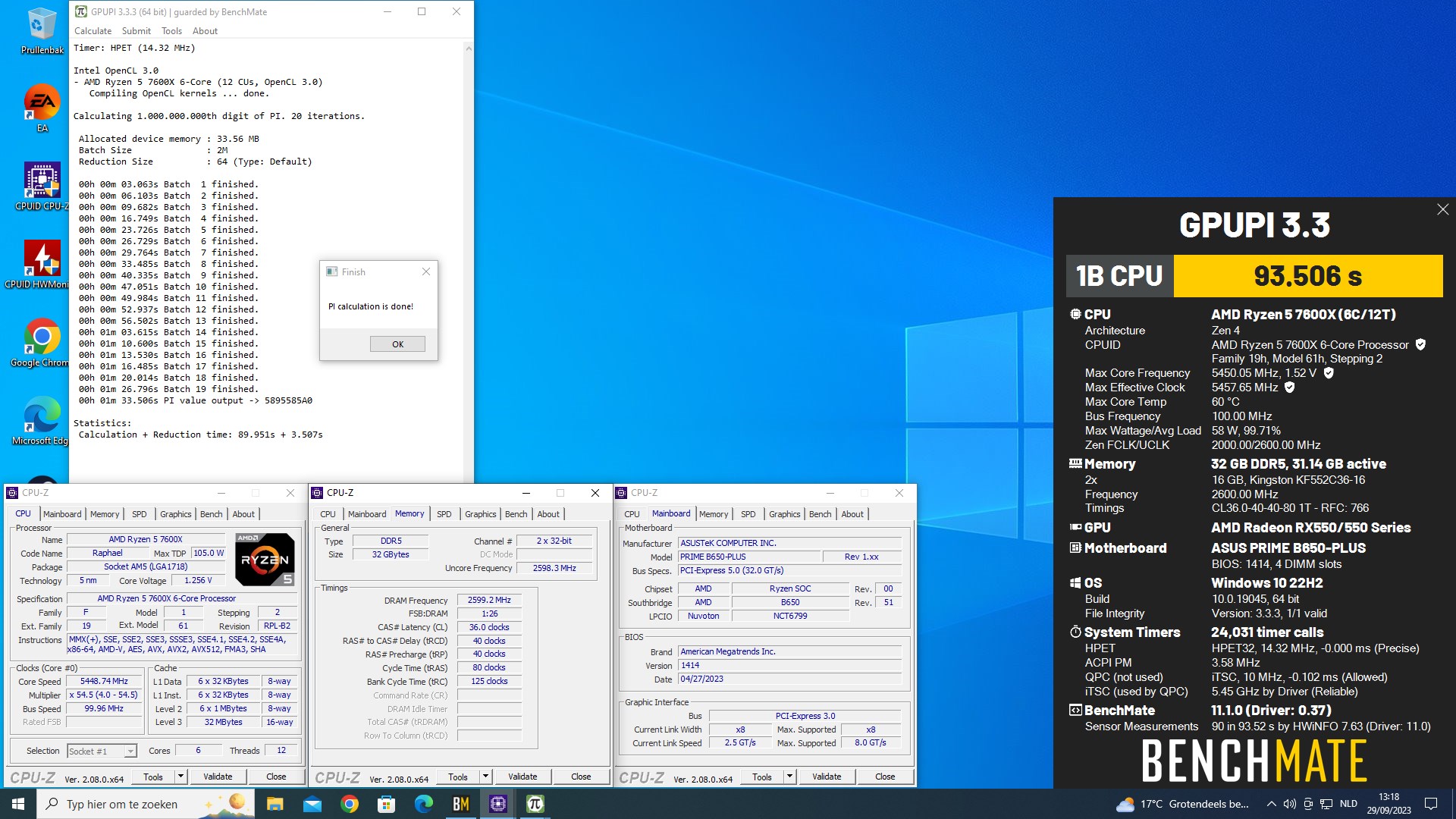Switch to Graphics tab in right CPU-Z
Image resolution: width=1456 pixels, height=819 pixels.
coord(785,514)
